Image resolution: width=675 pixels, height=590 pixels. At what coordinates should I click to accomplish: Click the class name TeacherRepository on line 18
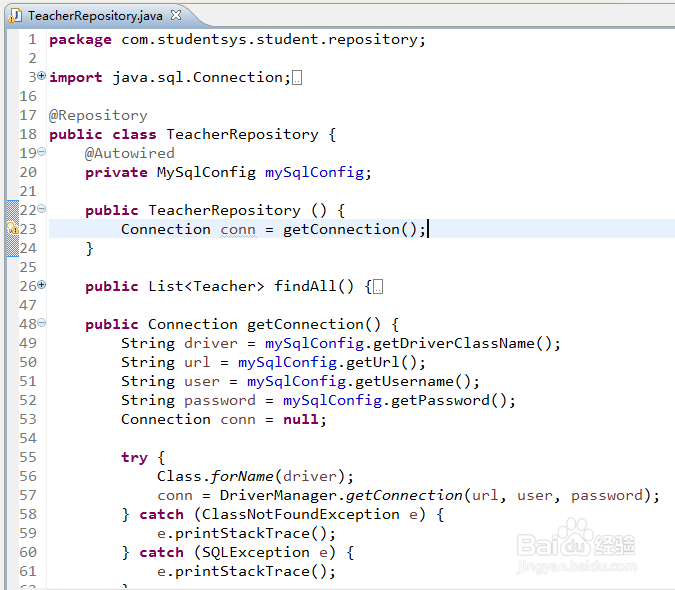pyautogui.click(x=242, y=134)
